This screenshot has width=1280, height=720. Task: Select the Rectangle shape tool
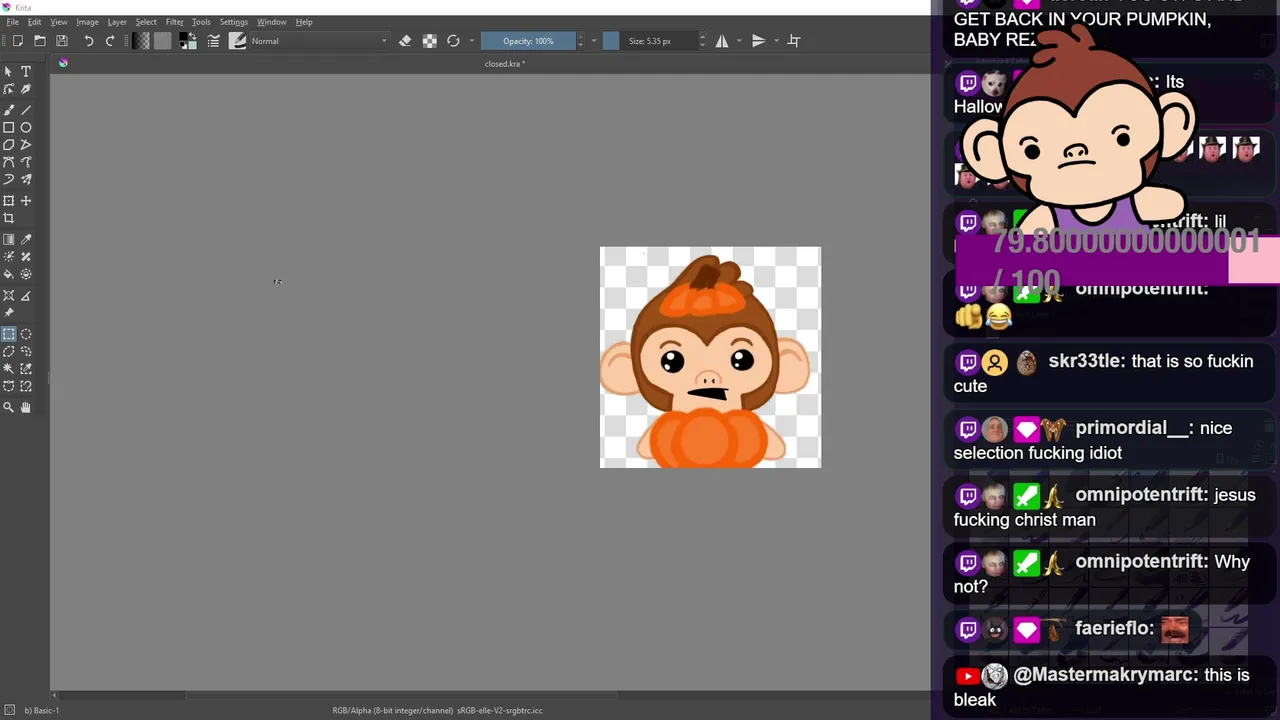click(x=9, y=127)
